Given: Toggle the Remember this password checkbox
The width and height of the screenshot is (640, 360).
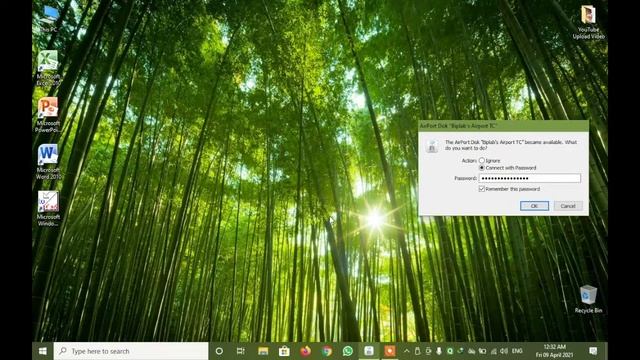Looking at the screenshot, I should [482, 189].
